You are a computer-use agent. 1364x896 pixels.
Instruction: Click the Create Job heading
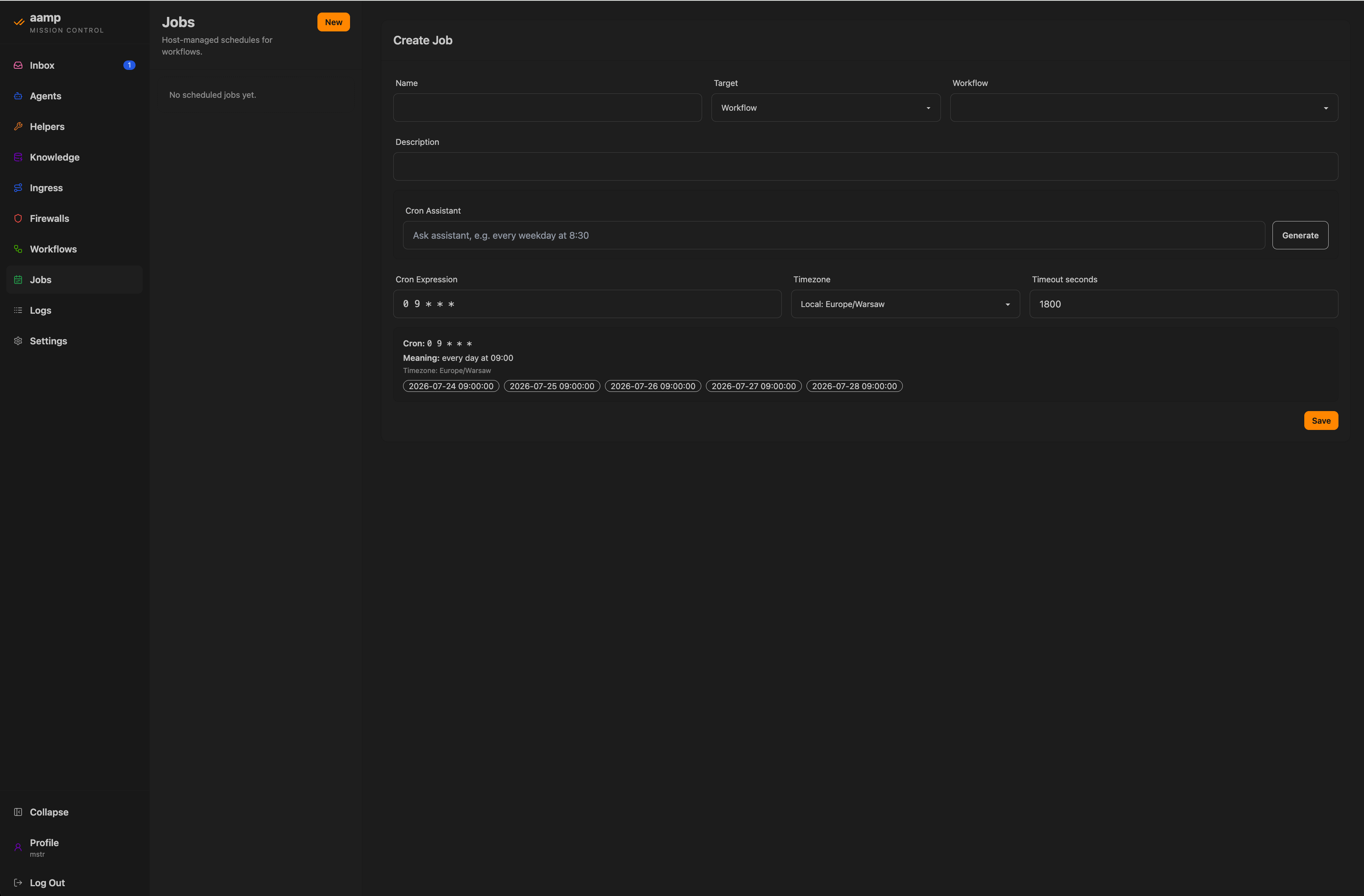point(423,41)
